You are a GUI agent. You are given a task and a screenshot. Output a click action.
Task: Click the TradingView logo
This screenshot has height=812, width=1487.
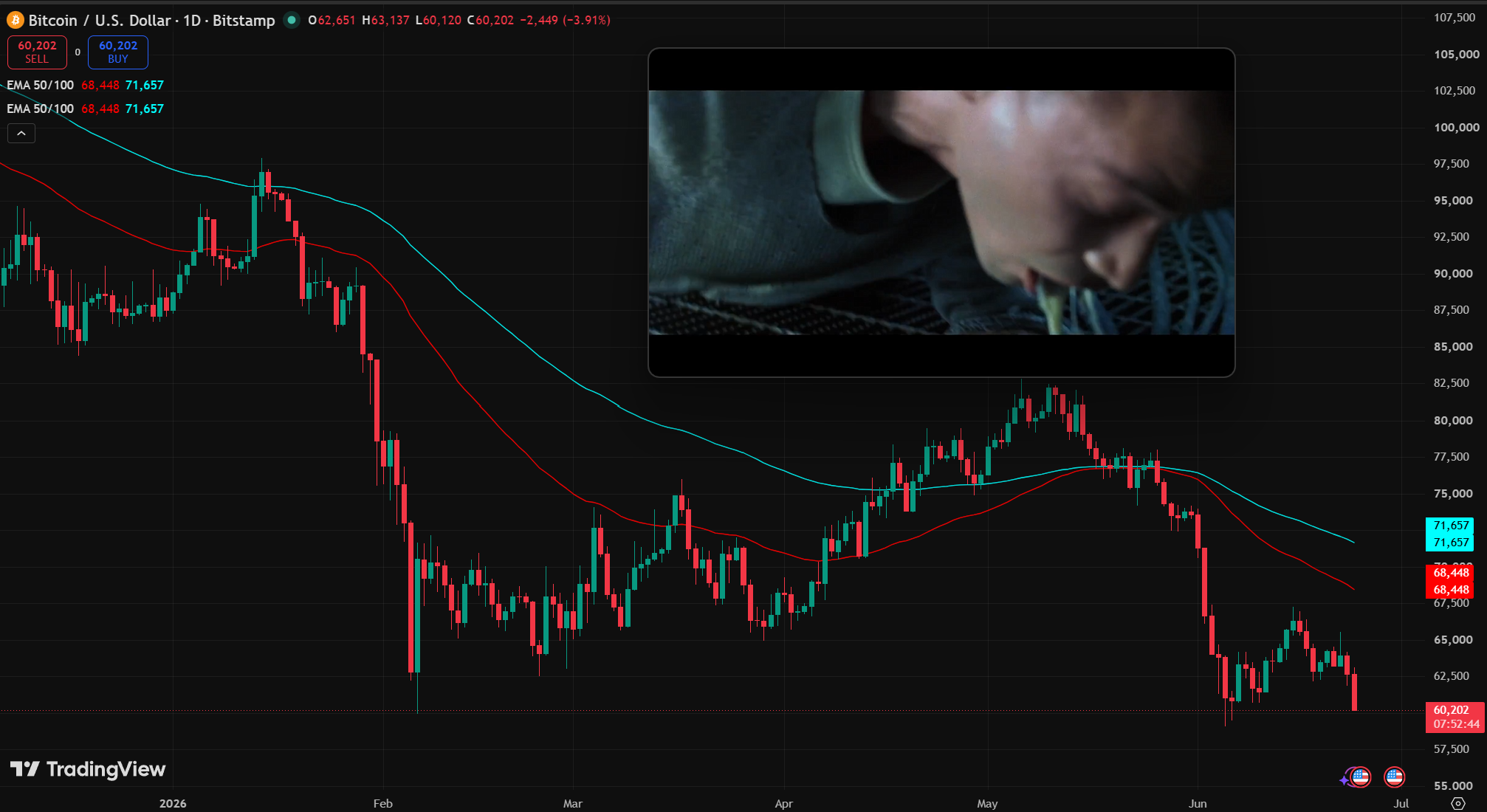88,769
